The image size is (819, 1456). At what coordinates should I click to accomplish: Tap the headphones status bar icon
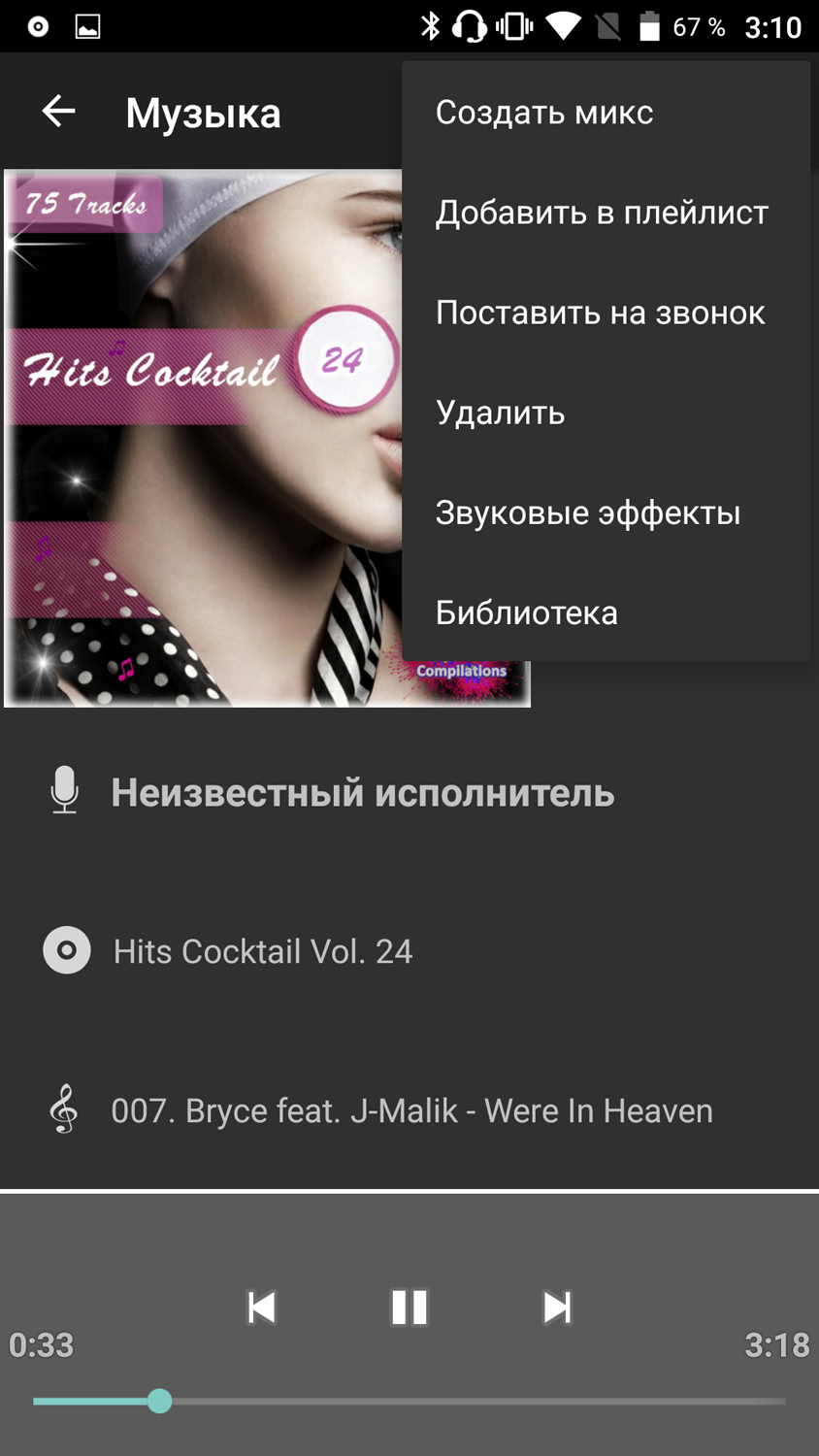470,26
